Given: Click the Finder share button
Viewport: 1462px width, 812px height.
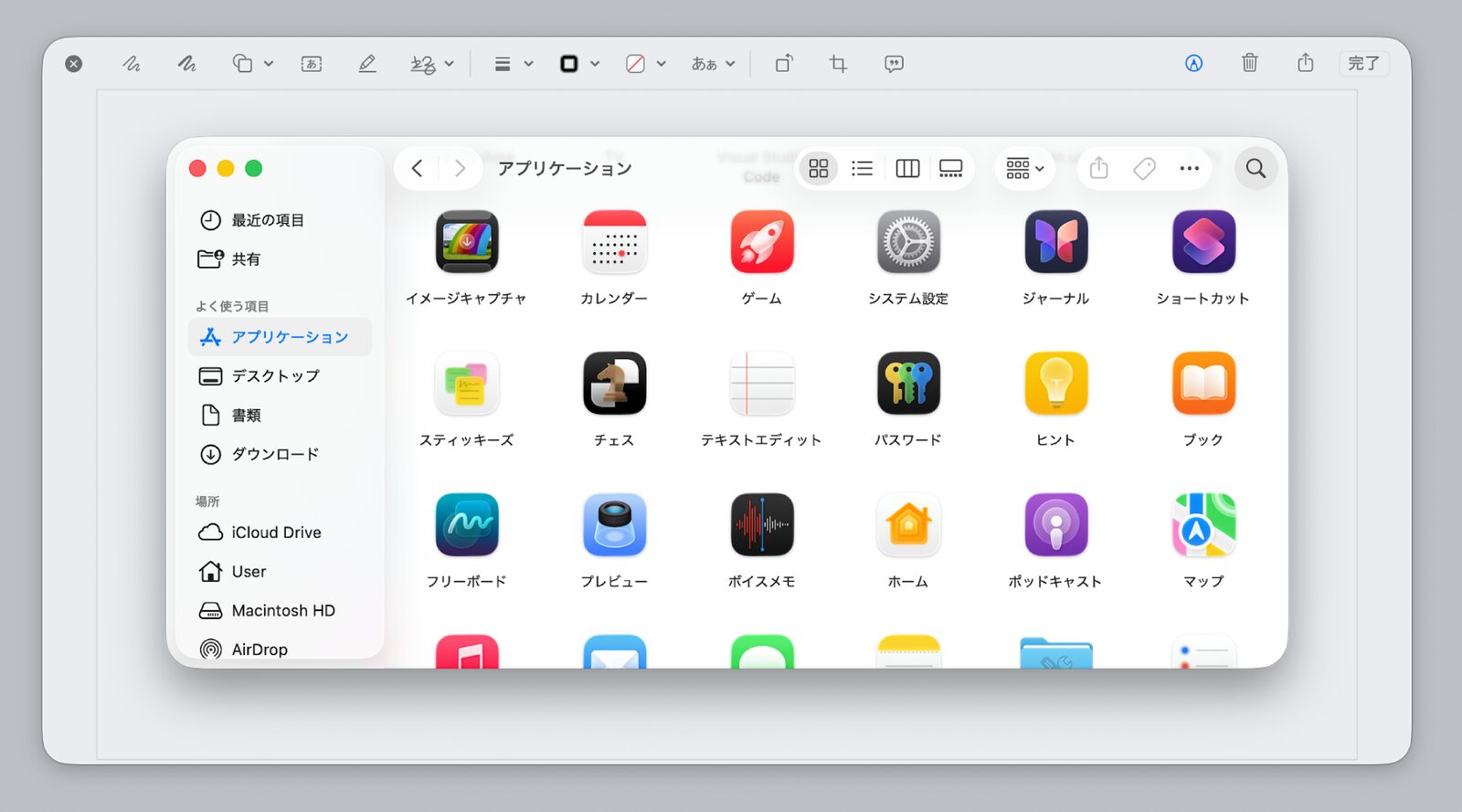Looking at the screenshot, I should pyautogui.click(x=1099, y=168).
